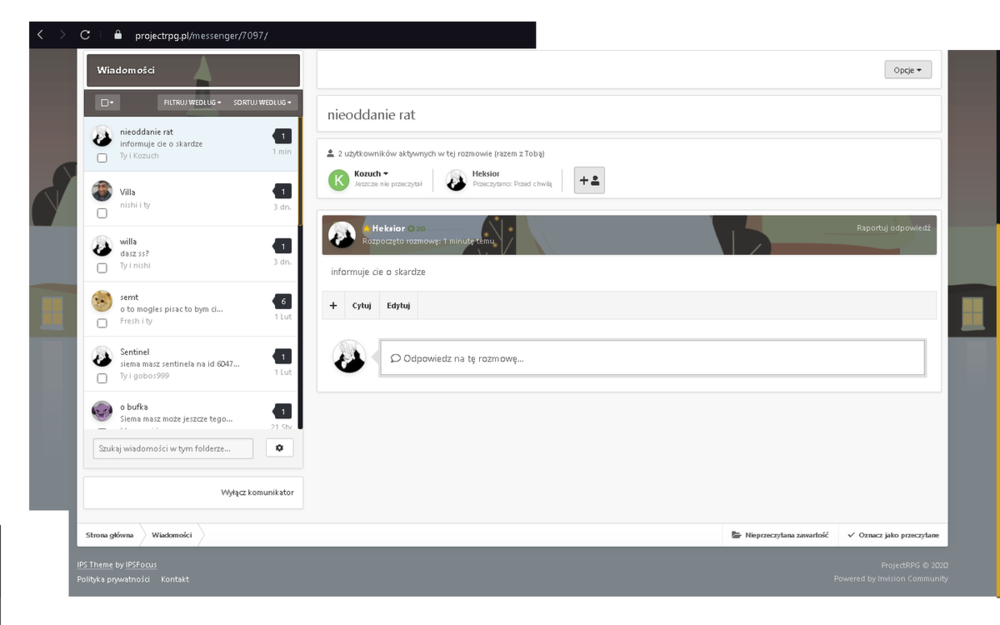
Task: Add a user to the conversation
Action: [x=589, y=180]
